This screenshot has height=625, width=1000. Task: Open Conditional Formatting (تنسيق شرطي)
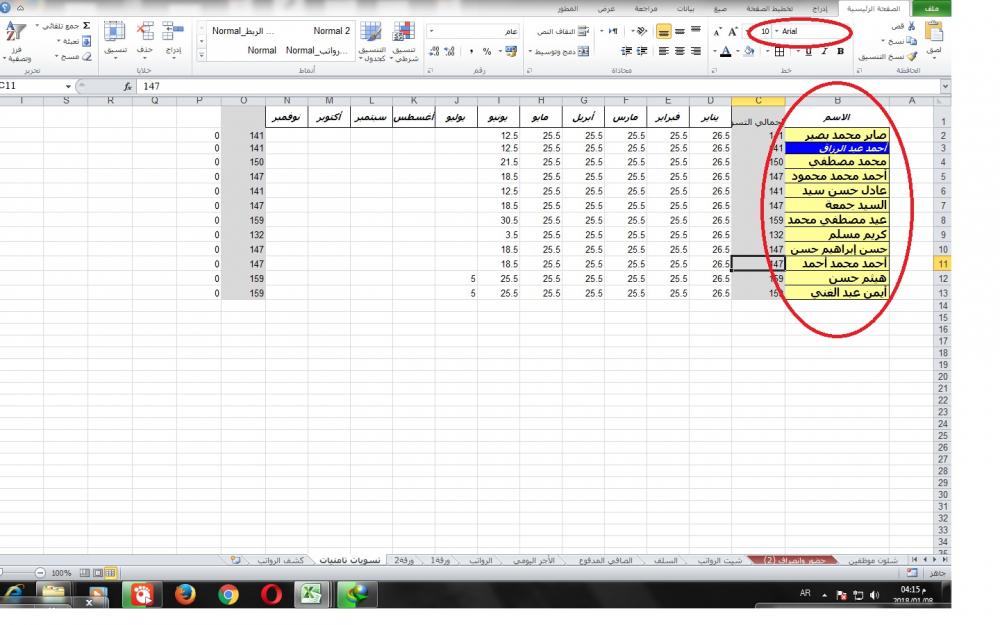404,41
